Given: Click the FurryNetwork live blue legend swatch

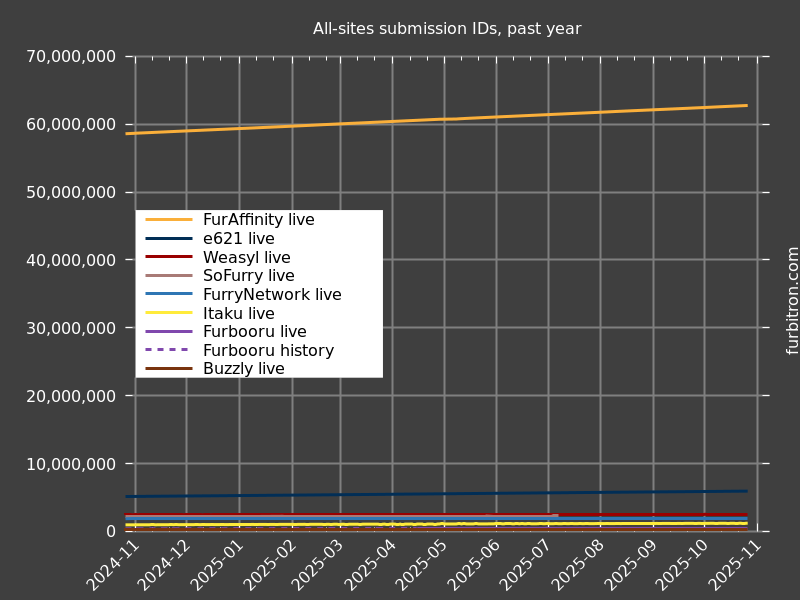Looking at the screenshot, I should tap(169, 295).
